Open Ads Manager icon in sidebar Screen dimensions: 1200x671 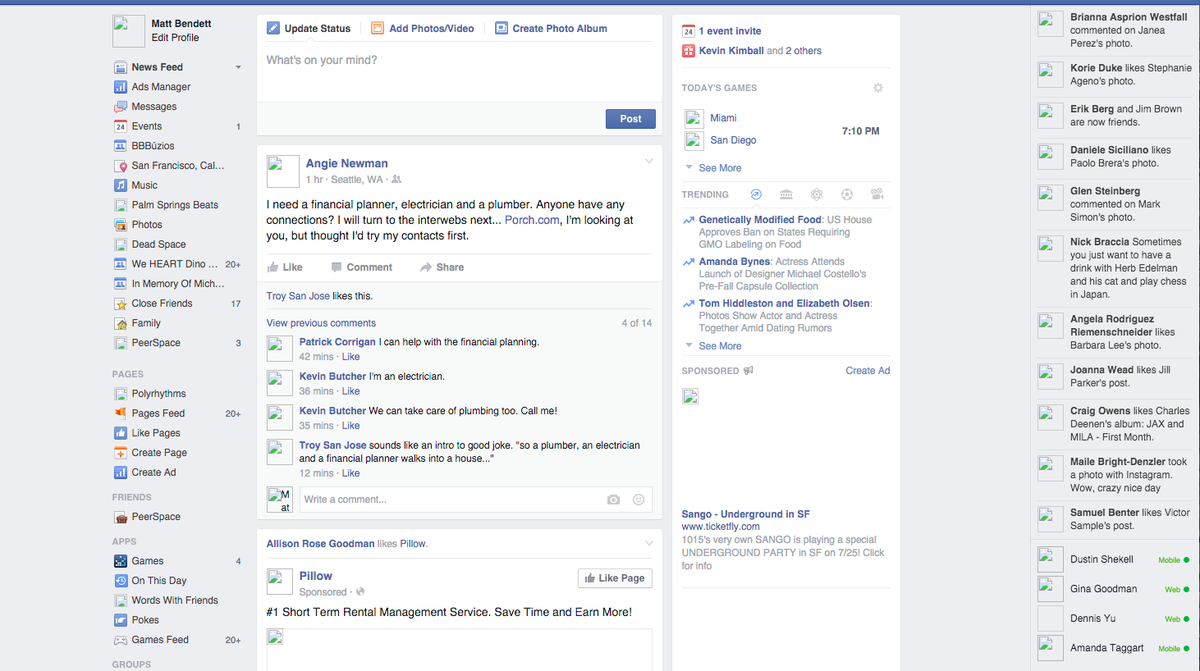pos(120,87)
